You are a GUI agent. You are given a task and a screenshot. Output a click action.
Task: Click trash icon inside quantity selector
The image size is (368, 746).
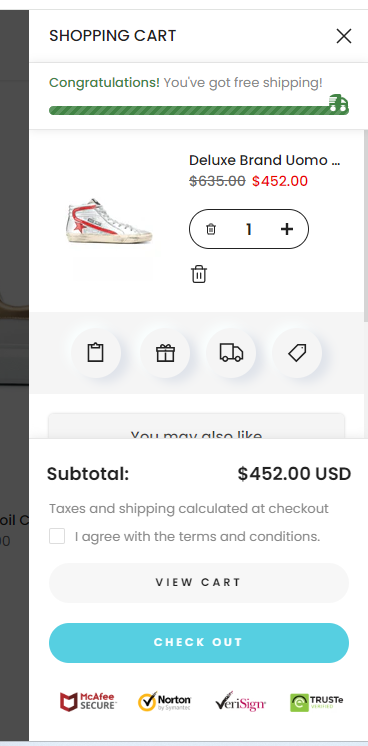[210, 229]
